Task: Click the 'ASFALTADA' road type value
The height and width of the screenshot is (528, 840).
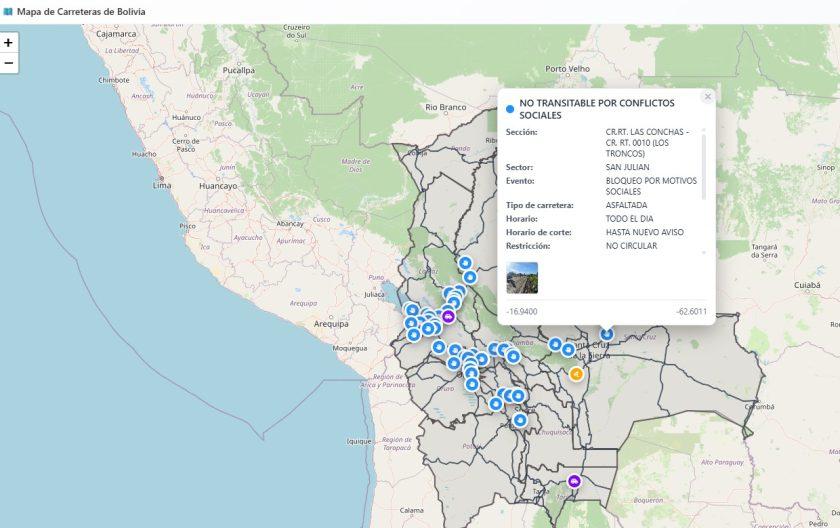Action: [x=626, y=205]
